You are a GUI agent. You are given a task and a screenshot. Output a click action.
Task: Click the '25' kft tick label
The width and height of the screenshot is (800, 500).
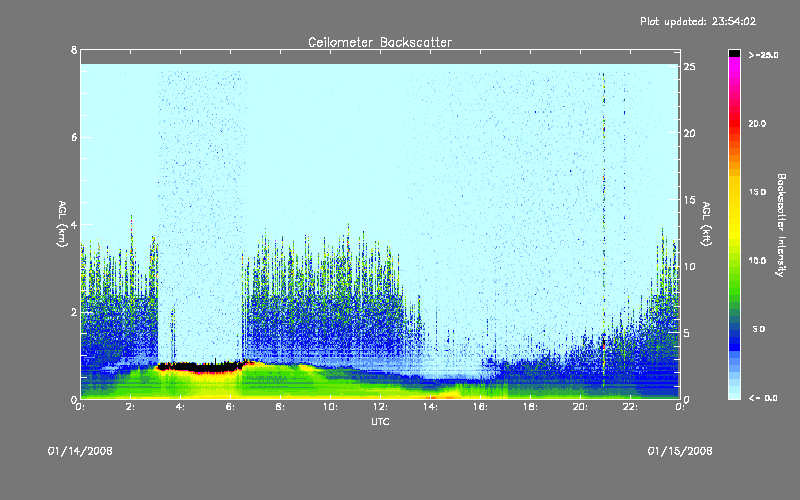[x=689, y=67]
